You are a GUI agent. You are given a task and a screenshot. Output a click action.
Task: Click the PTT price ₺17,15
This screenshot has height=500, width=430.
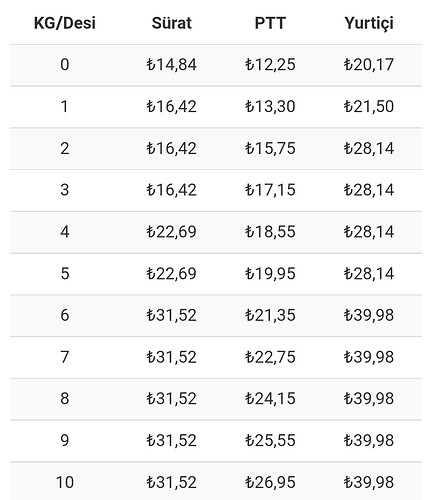click(270, 190)
